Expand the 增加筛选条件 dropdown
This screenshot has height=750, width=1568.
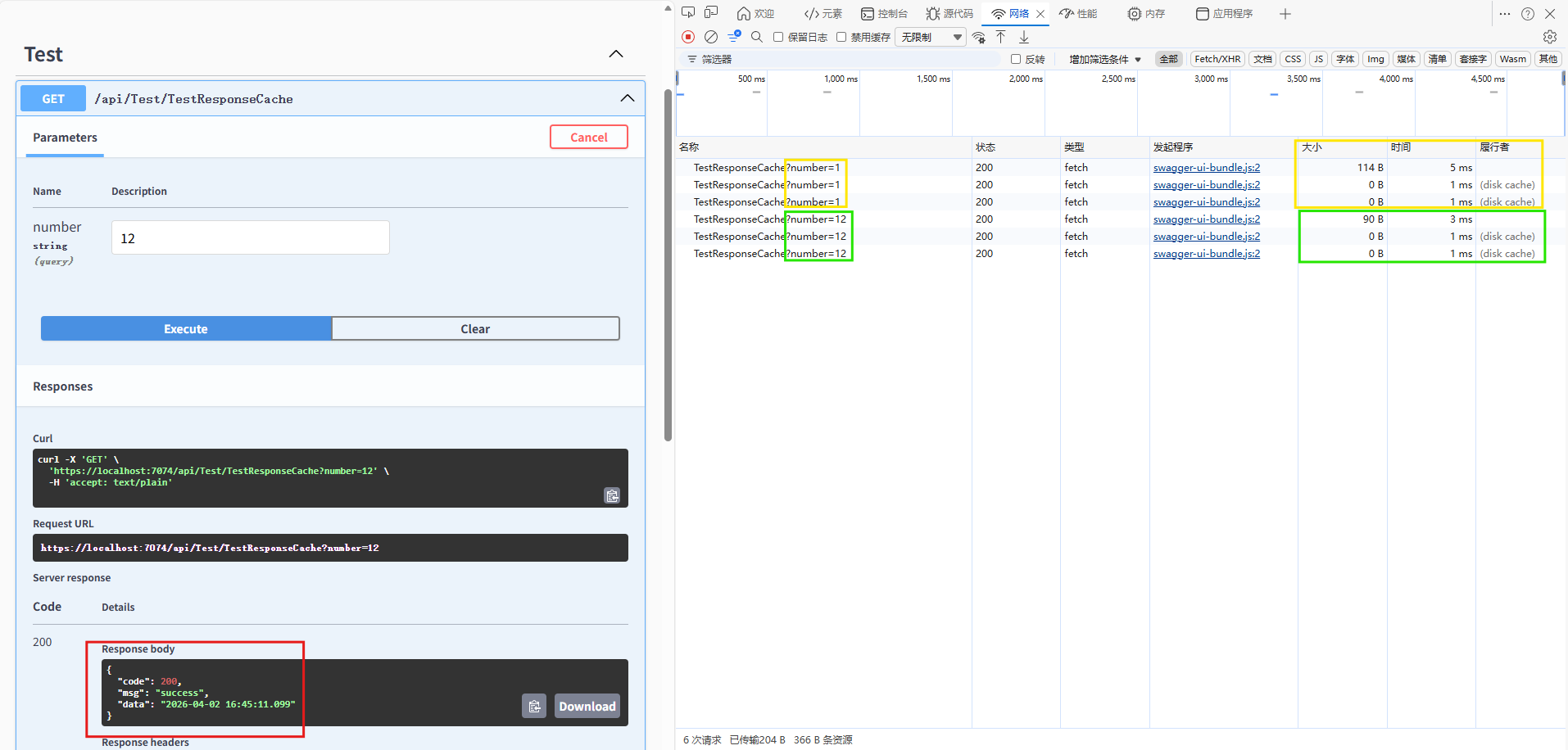tap(1104, 59)
